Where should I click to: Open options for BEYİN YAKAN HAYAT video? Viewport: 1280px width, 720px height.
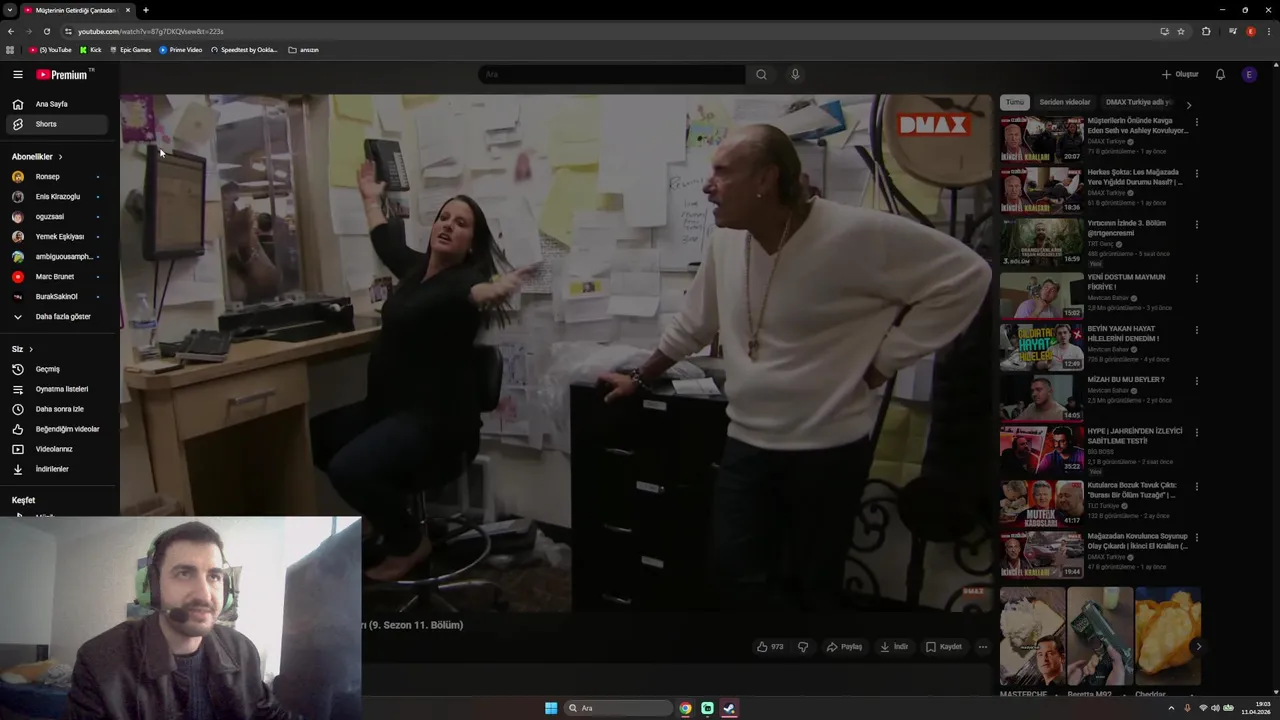click(x=1196, y=330)
